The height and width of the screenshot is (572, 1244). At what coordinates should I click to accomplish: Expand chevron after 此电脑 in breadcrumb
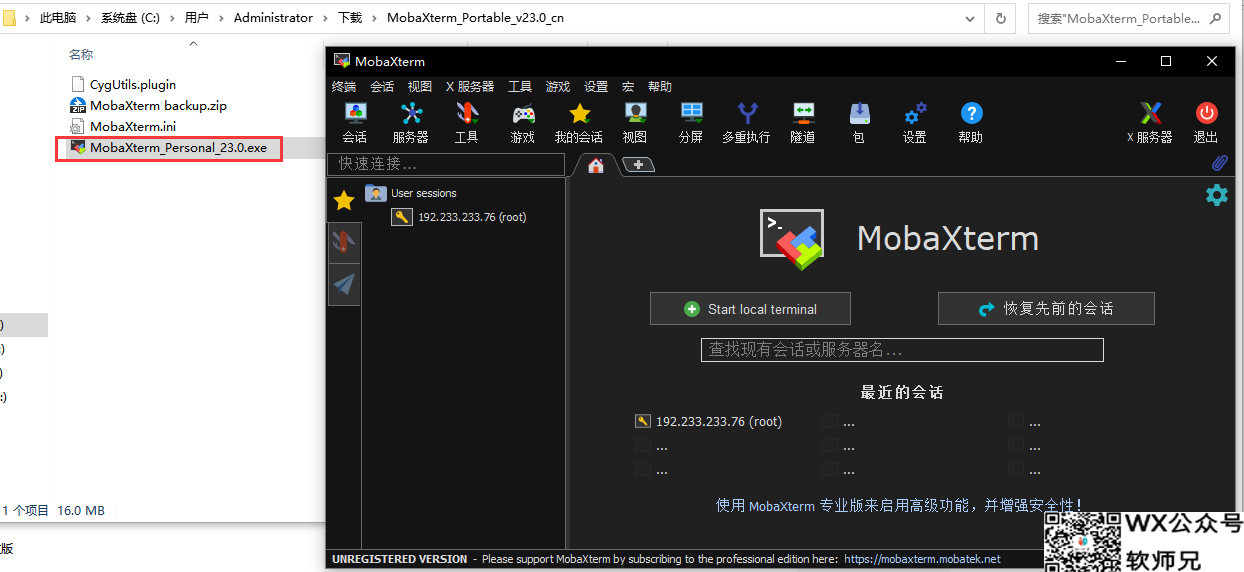[x=89, y=18]
